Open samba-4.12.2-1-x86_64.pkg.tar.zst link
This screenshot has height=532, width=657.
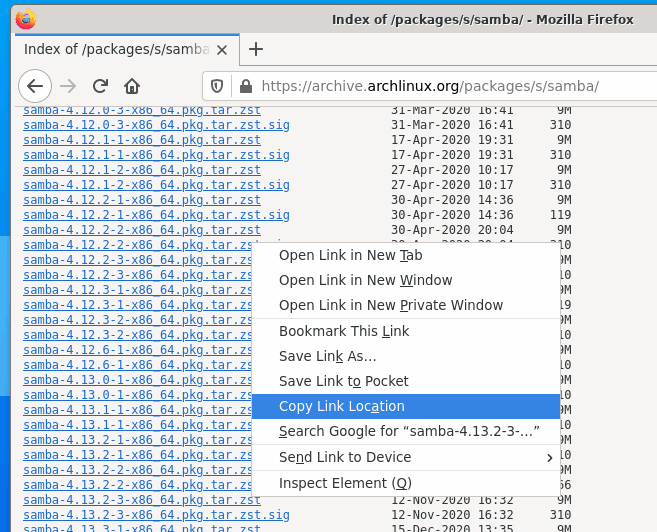click(x=142, y=200)
